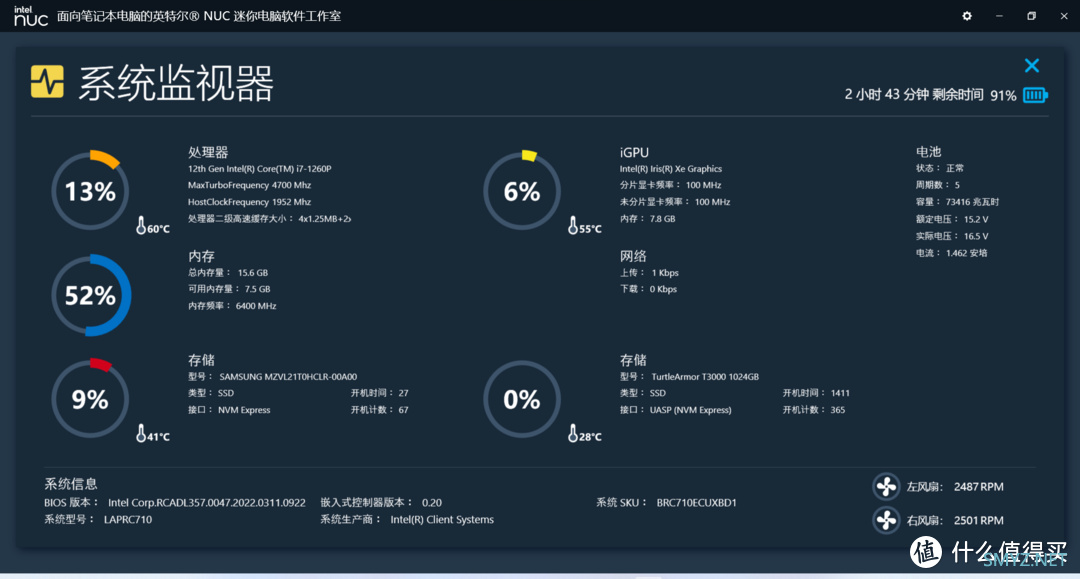Close the System Monitor panel with blue X

tap(1032, 66)
